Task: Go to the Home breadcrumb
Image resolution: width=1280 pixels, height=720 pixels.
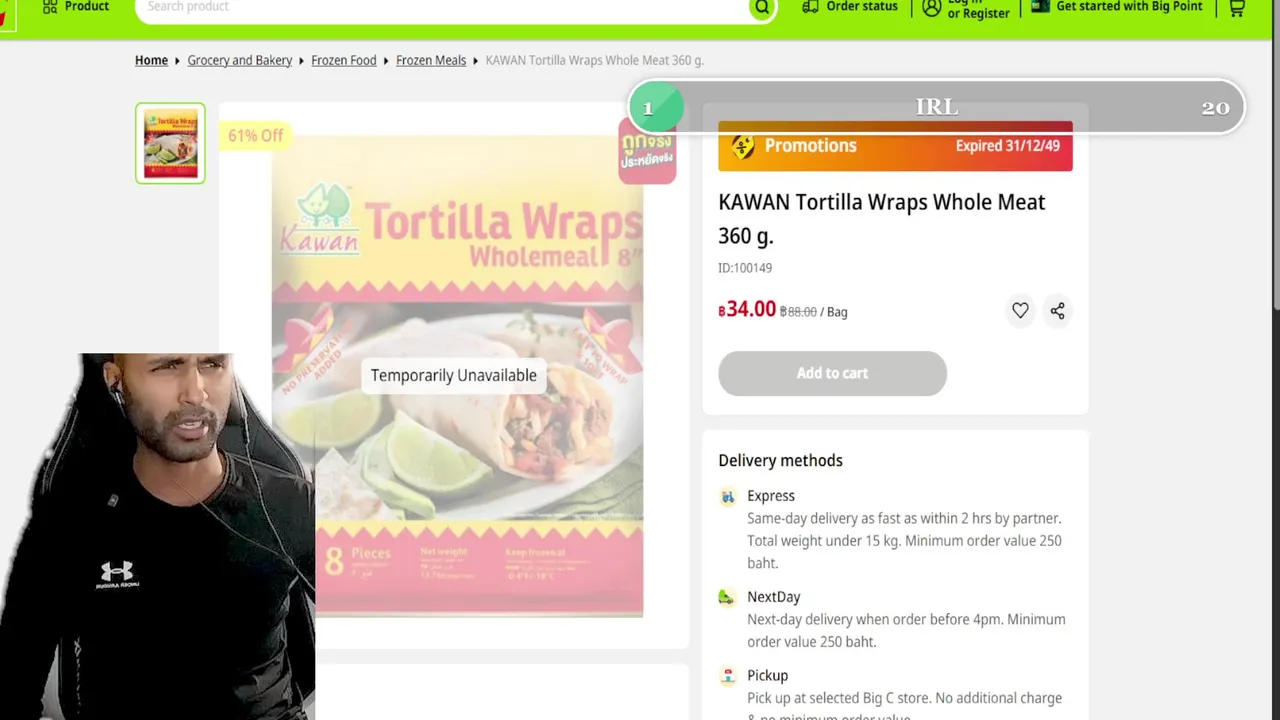Action: (x=151, y=60)
